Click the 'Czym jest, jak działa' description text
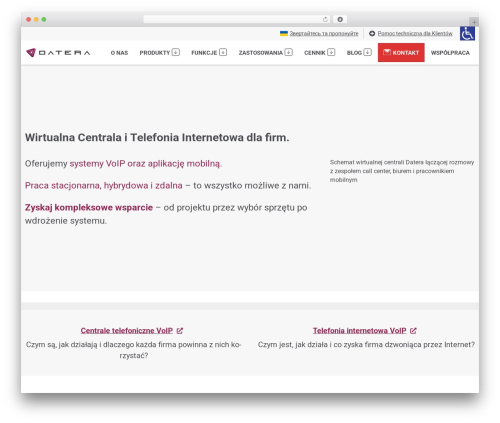Screen dimensions: 500x423 pyautogui.click(x=366, y=344)
